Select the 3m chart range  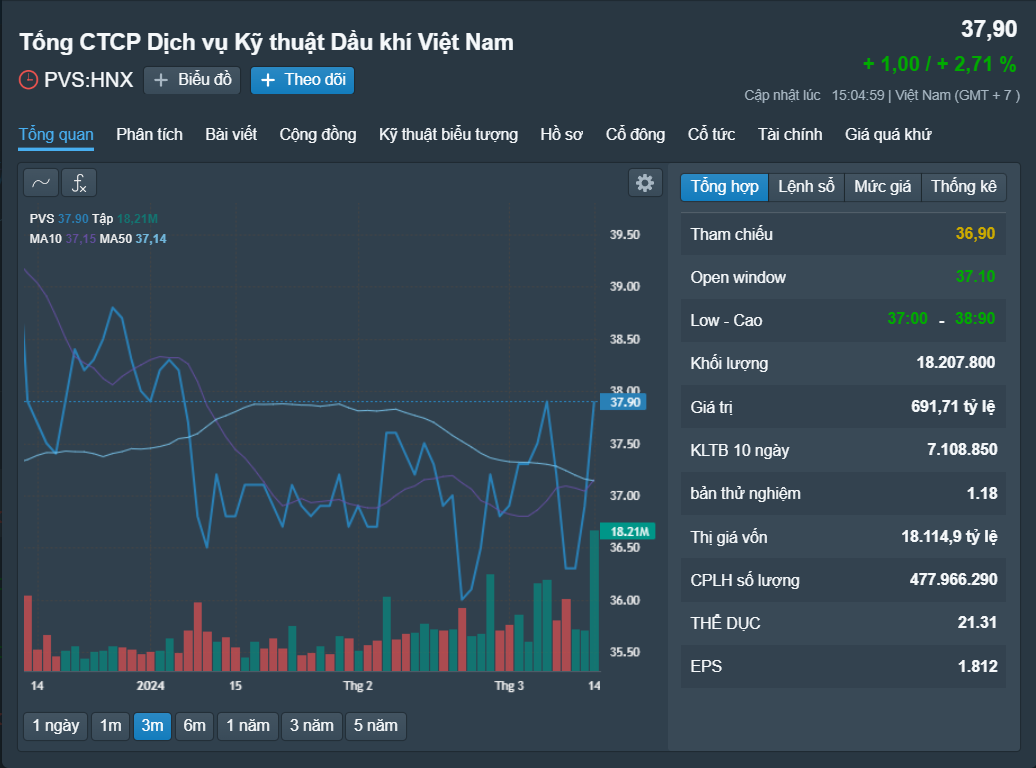coord(153,726)
